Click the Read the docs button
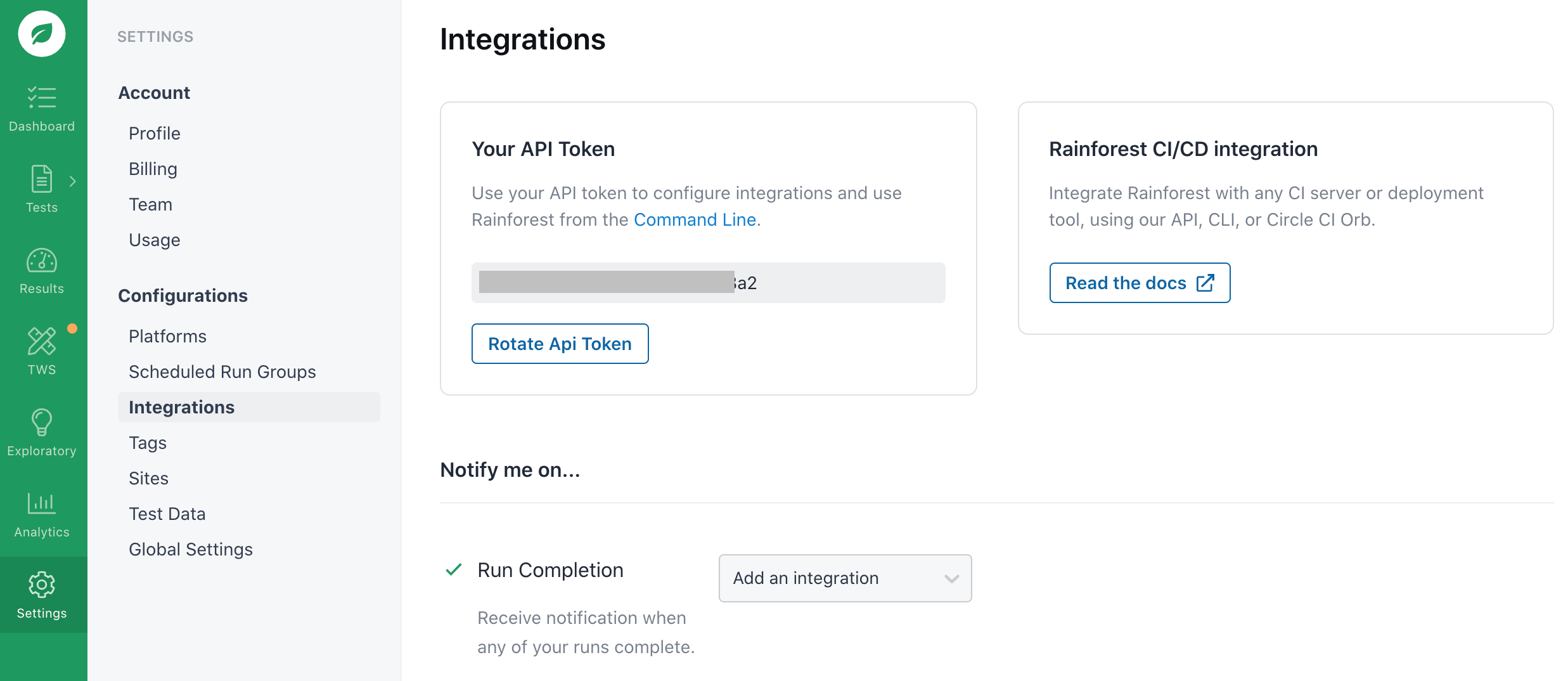 coord(1140,283)
